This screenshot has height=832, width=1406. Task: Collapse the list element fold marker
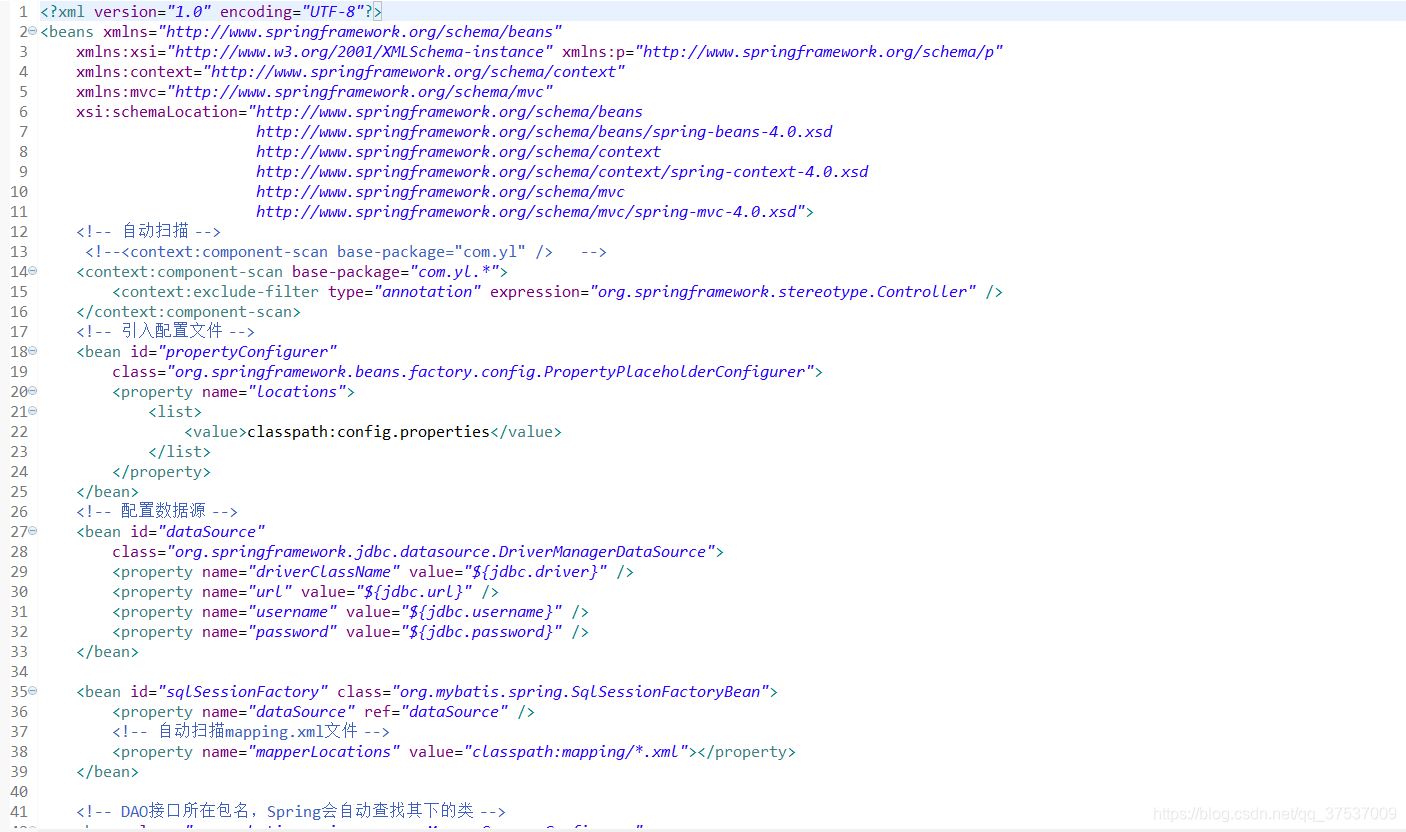tap(33, 411)
